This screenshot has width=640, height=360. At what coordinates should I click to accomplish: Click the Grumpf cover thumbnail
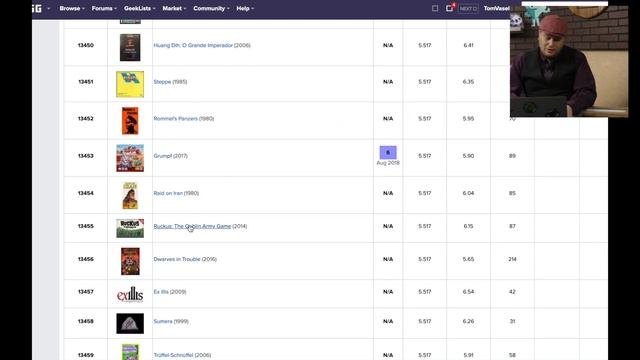(130, 158)
